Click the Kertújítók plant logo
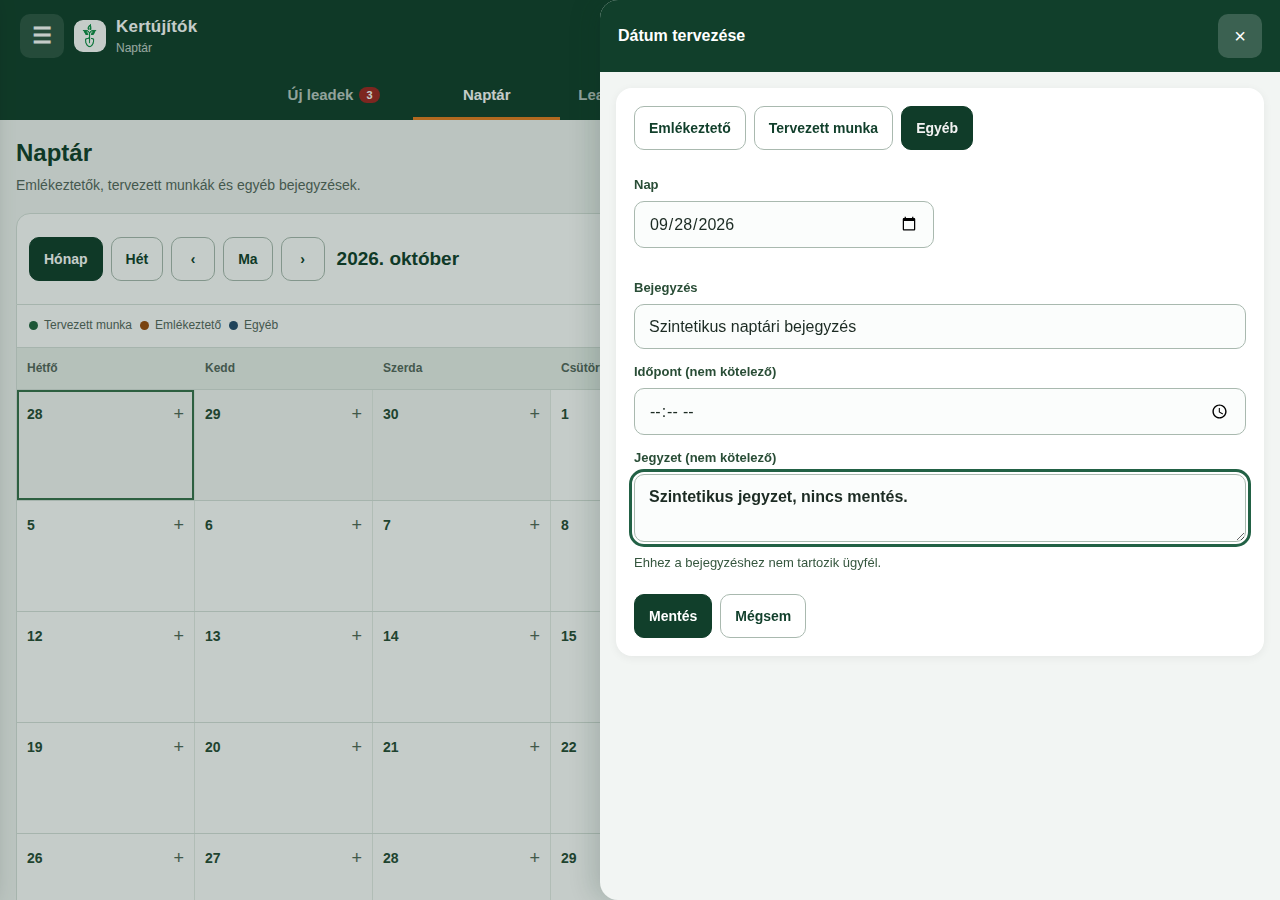The width and height of the screenshot is (1280, 900). [x=90, y=36]
